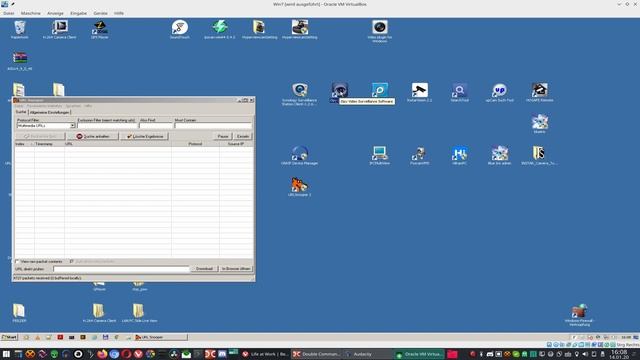Image resolution: width=640 pixels, height=360 pixels.
Task: Click the Firefox icon in host taskbar
Action: coord(102,354)
